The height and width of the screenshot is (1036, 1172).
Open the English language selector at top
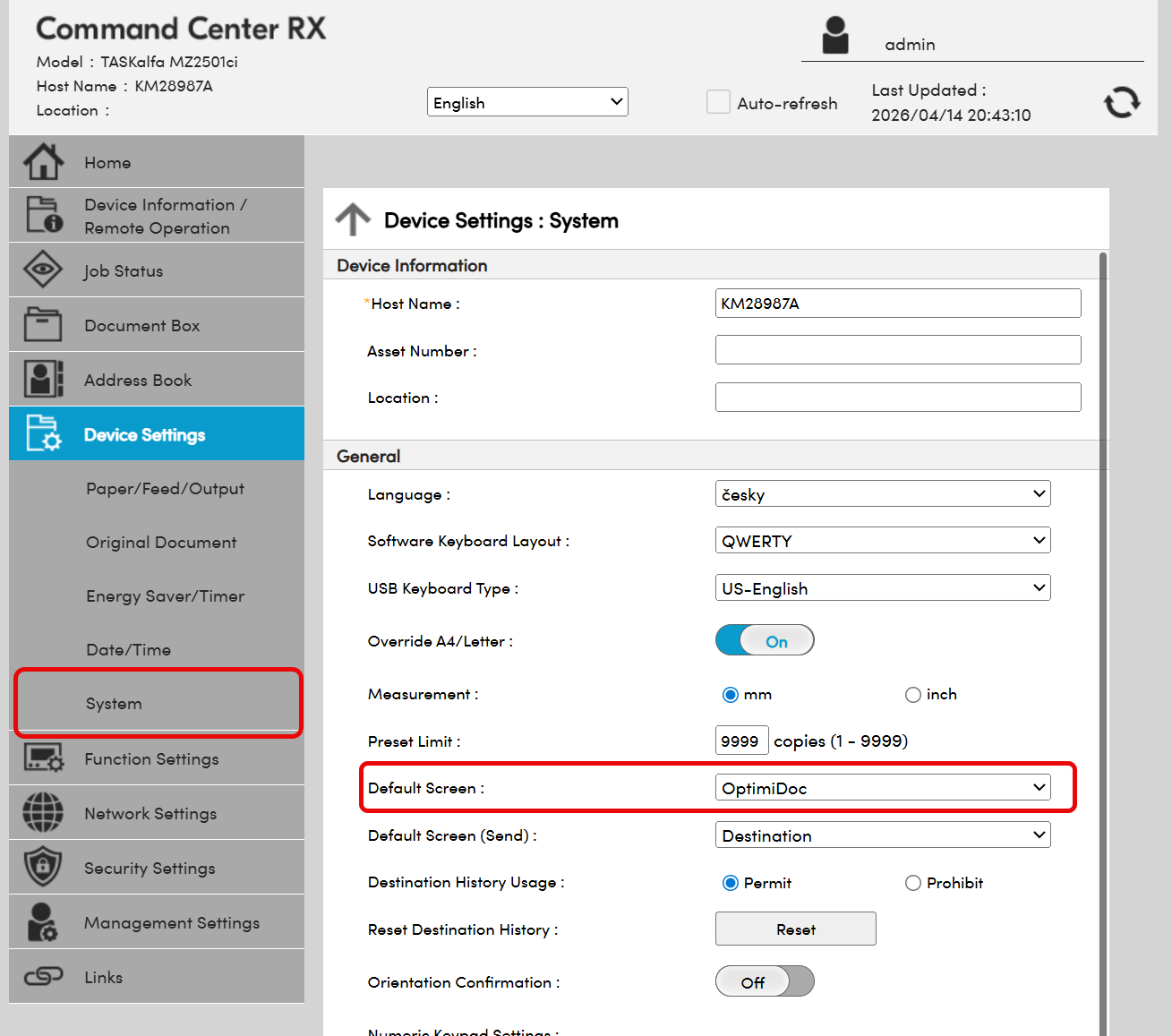526,102
